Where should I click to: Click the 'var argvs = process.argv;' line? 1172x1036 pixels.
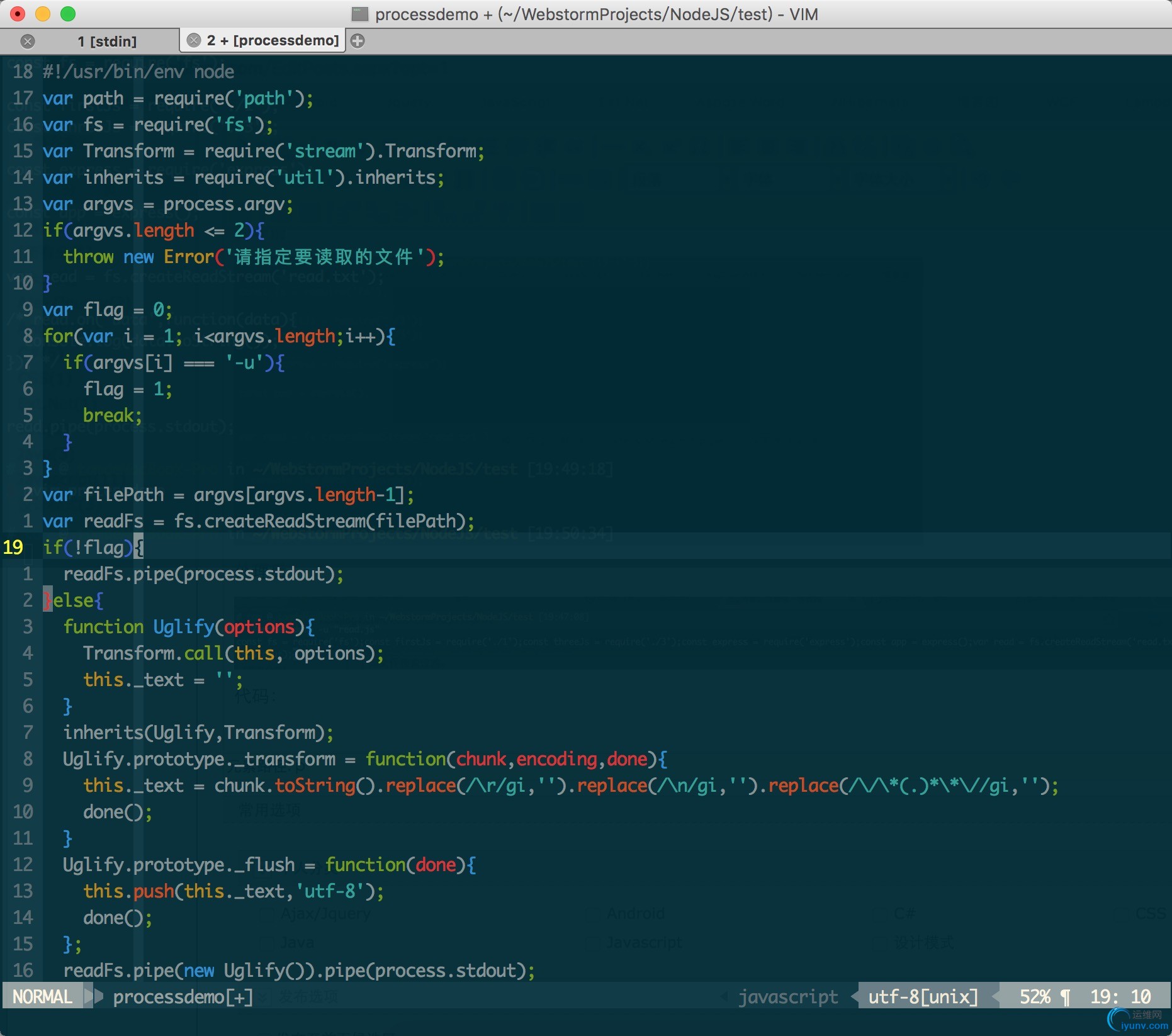pos(168,204)
